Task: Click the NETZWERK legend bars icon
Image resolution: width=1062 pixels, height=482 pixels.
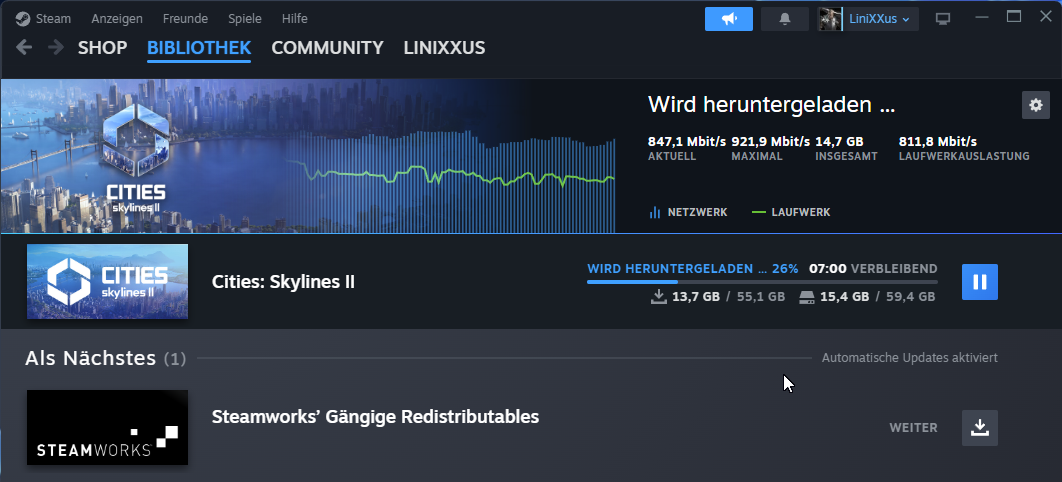Action: pyautogui.click(x=655, y=213)
